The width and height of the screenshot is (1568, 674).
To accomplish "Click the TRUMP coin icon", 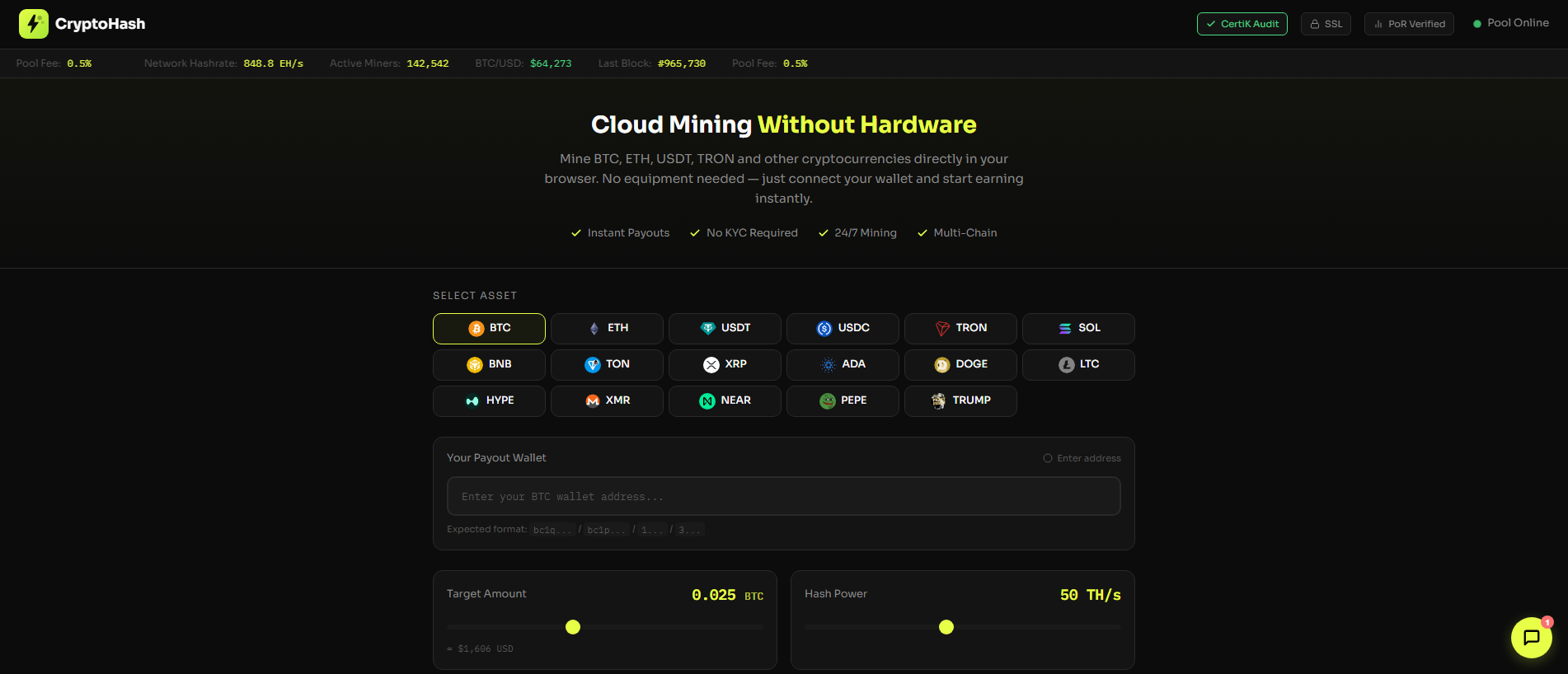I will click(939, 401).
